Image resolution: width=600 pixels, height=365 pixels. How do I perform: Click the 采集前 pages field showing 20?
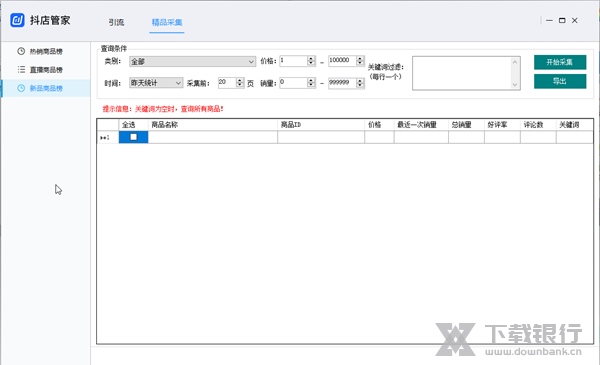click(227, 82)
